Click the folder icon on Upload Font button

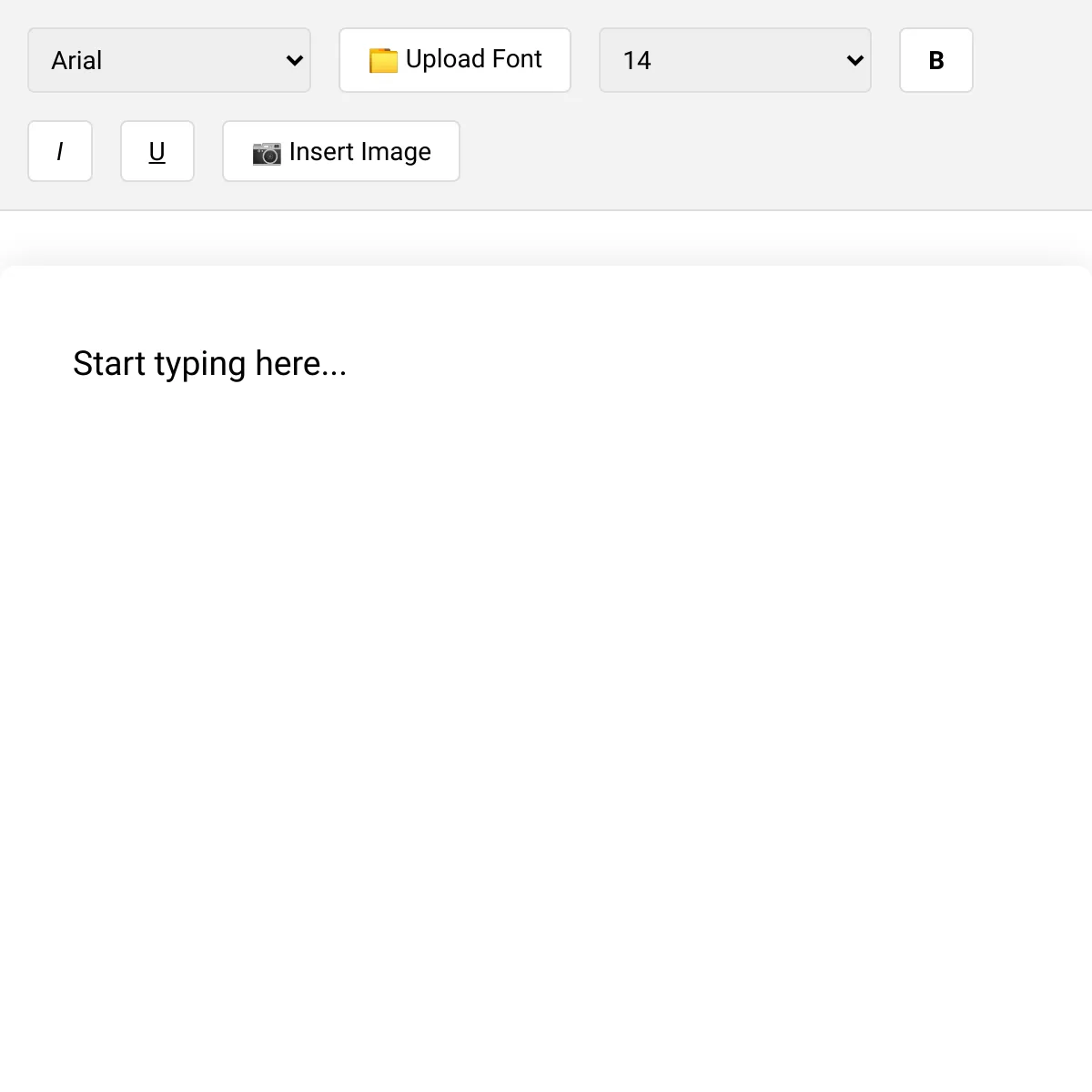point(385,60)
